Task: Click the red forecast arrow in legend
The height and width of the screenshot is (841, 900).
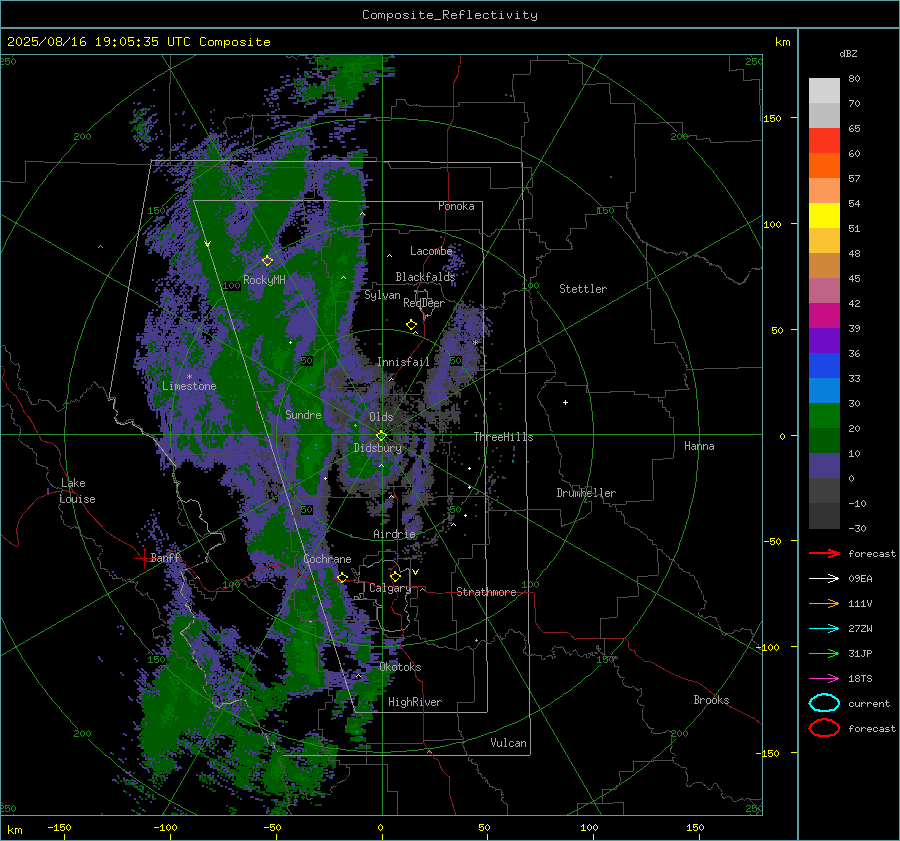Action: click(824, 553)
